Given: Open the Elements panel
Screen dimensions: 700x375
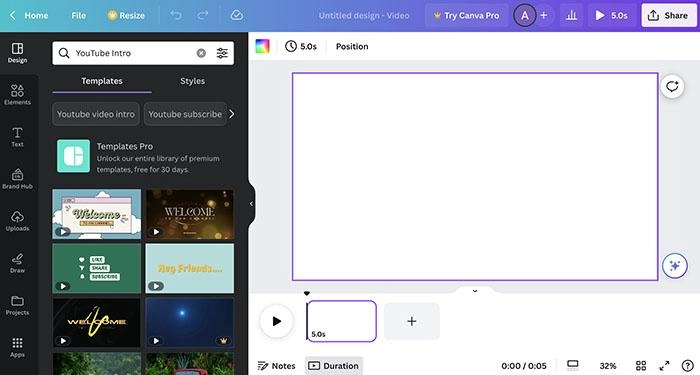Looking at the screenshot, I should [17, 95].
